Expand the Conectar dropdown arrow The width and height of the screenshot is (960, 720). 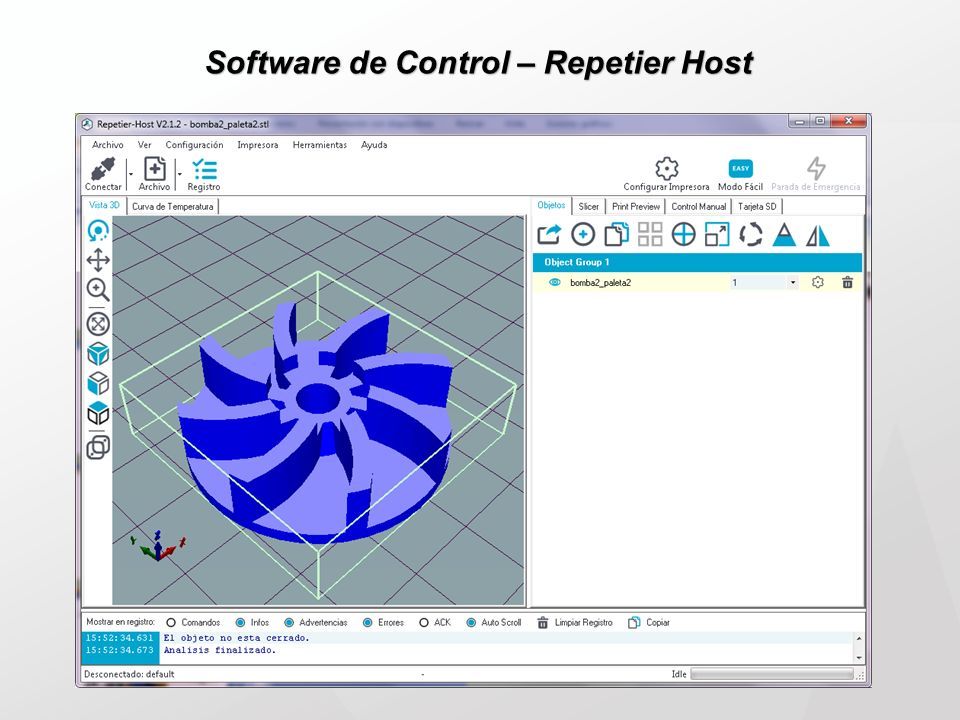[x=130, y=174]
